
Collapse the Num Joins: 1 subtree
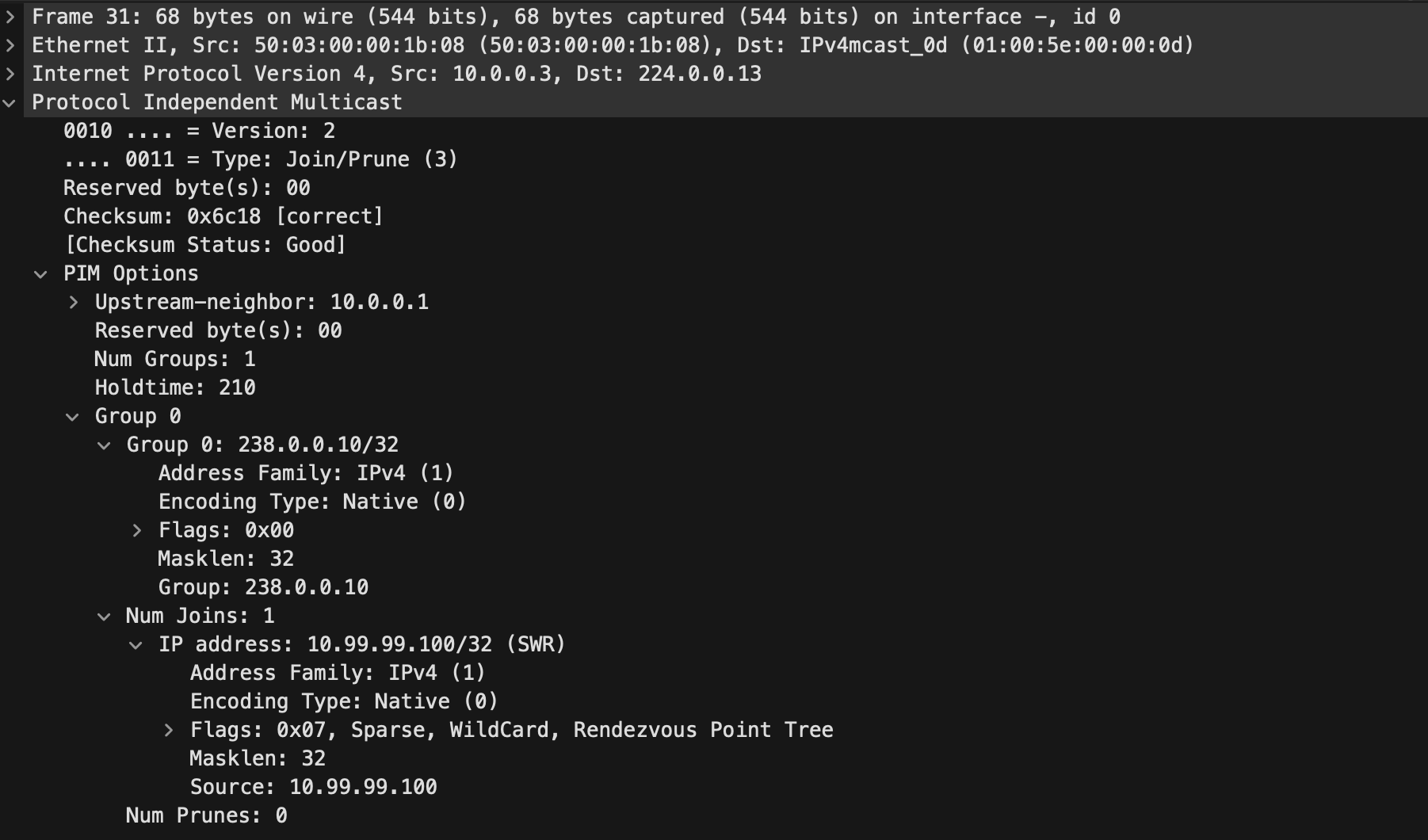[104, 617]
